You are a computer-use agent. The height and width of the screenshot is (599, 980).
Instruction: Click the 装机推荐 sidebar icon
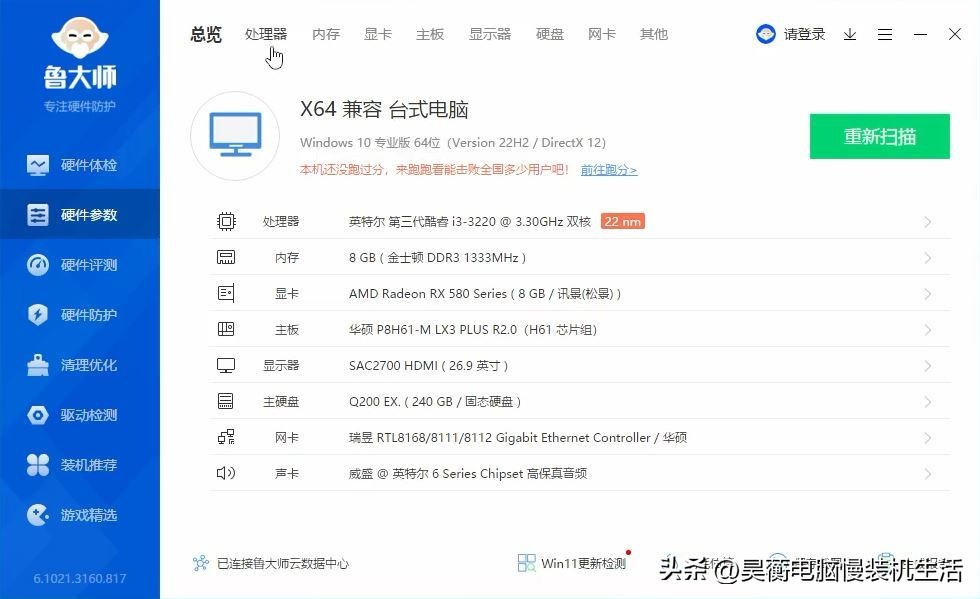pos(80,464)
